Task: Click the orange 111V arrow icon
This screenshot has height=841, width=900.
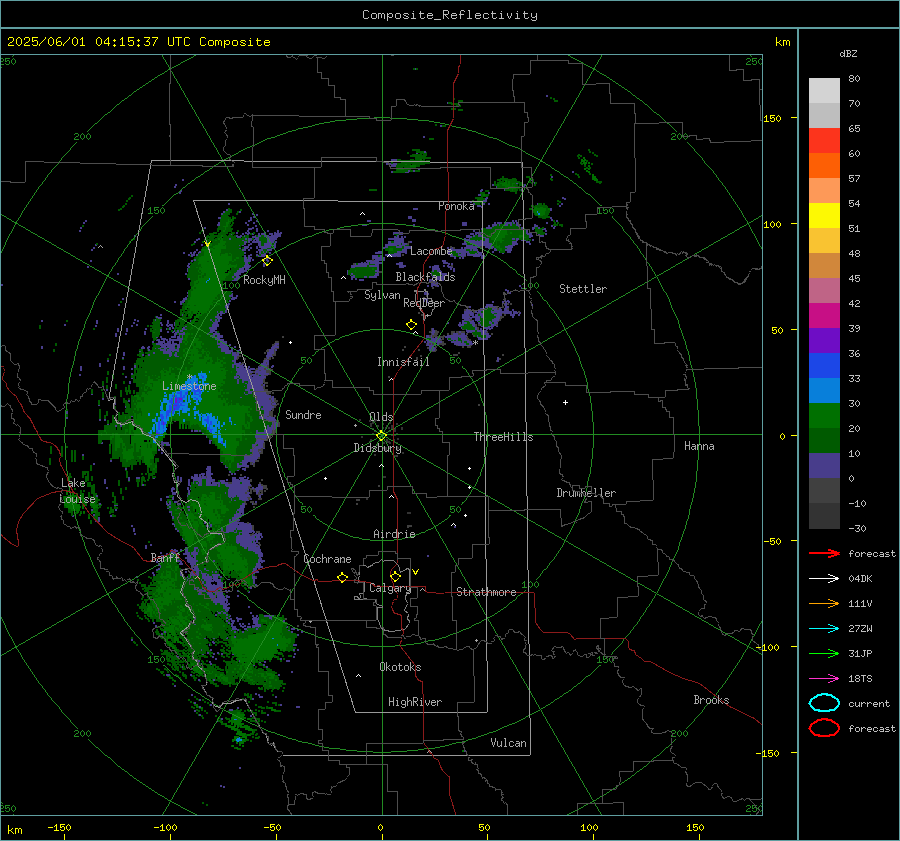Action: pyautogui.click(x=824, y=603)
